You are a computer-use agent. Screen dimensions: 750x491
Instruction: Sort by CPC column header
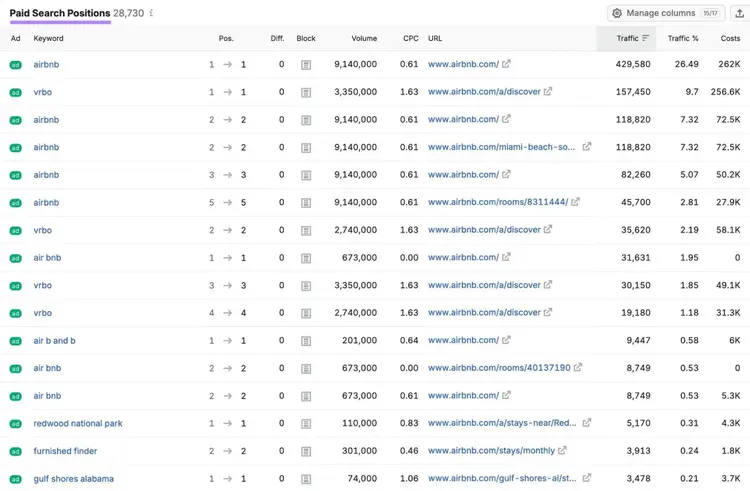(410, 38)
